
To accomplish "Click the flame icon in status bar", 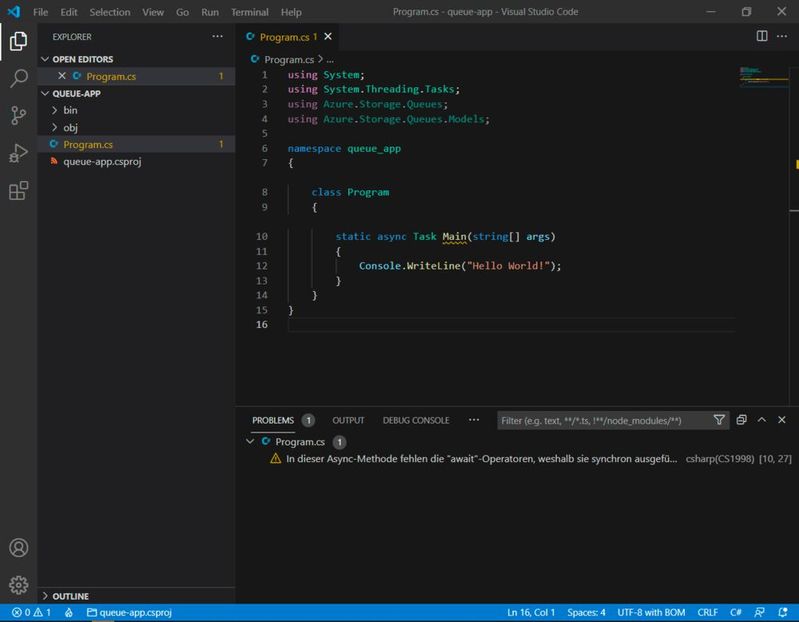I will (x=69, y=612).
